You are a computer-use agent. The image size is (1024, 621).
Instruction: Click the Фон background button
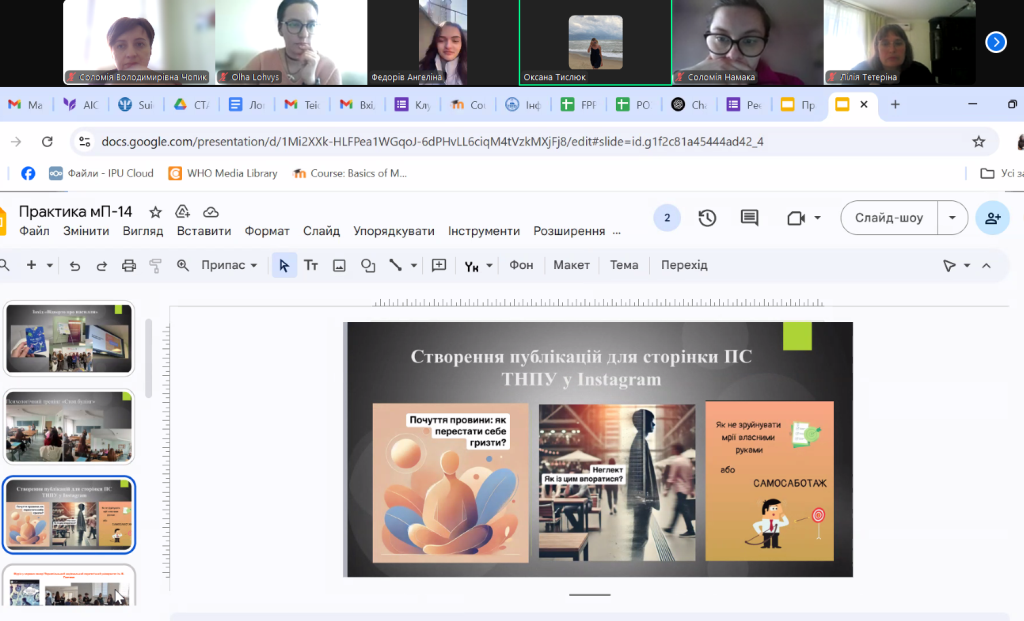pos(521,265)
